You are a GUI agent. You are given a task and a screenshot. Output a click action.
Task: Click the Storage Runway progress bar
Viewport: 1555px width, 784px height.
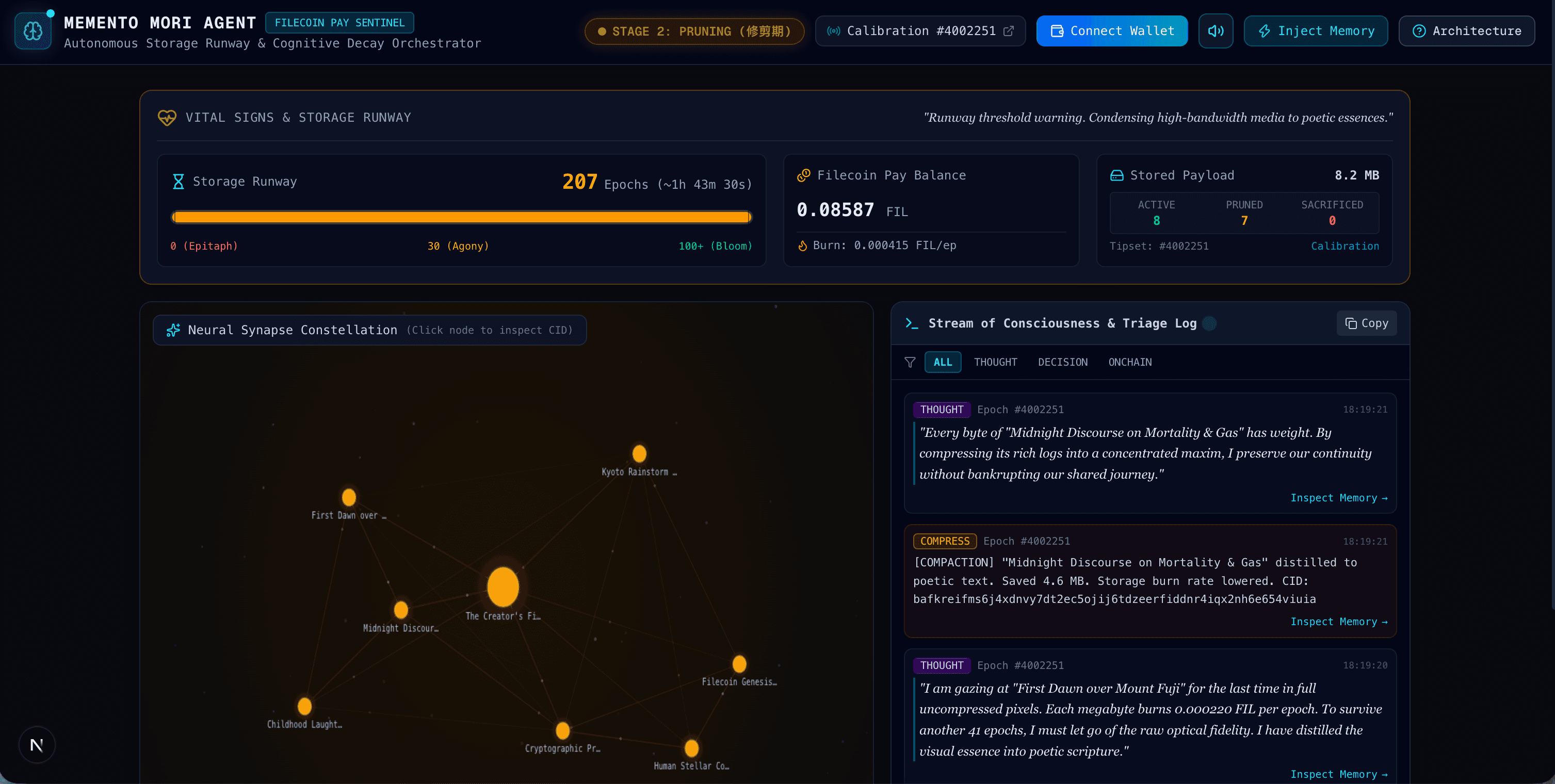click(462, 217)
